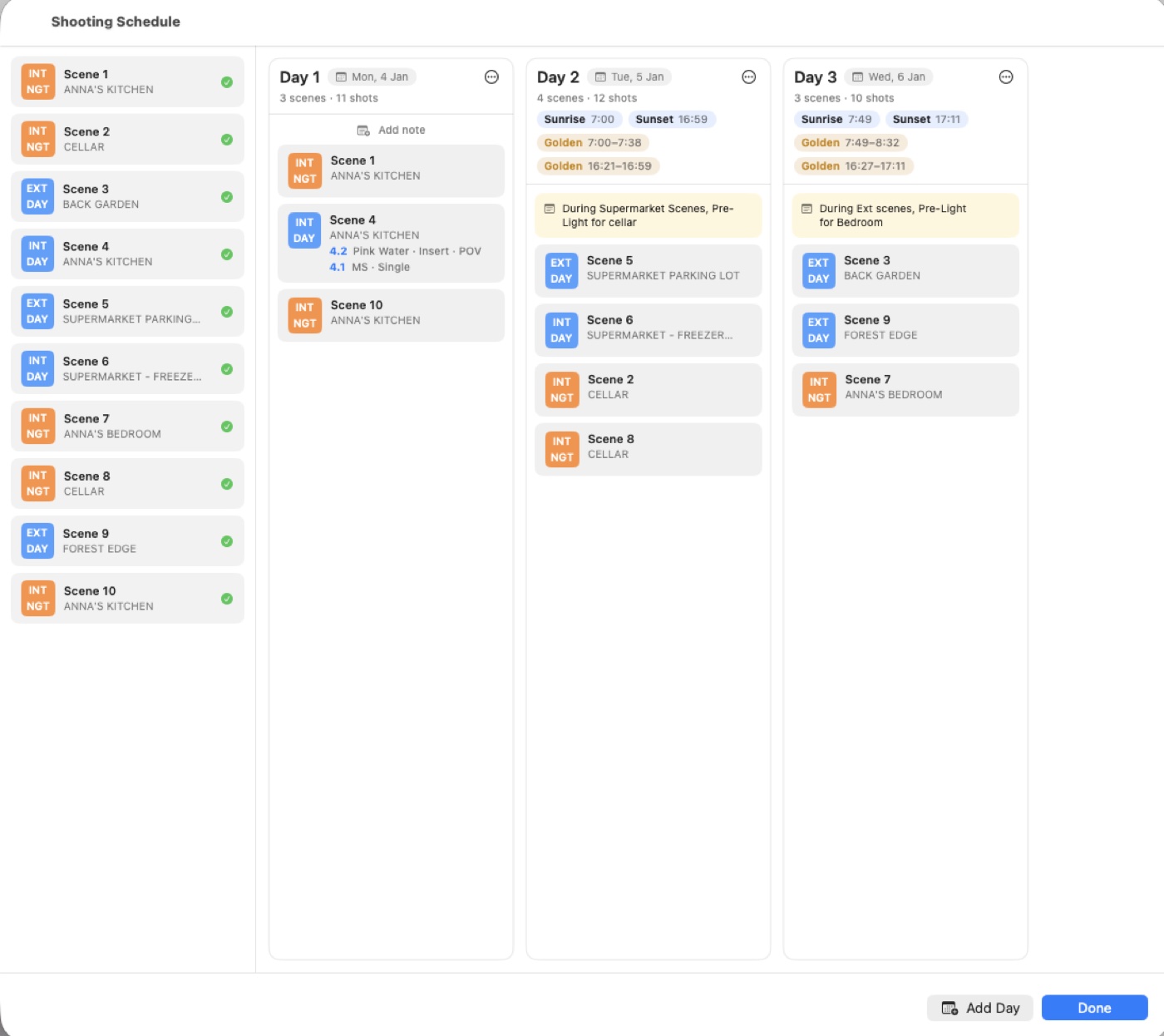
Task: Select shot 4.1 MS Single
Action: click(369, 268)
